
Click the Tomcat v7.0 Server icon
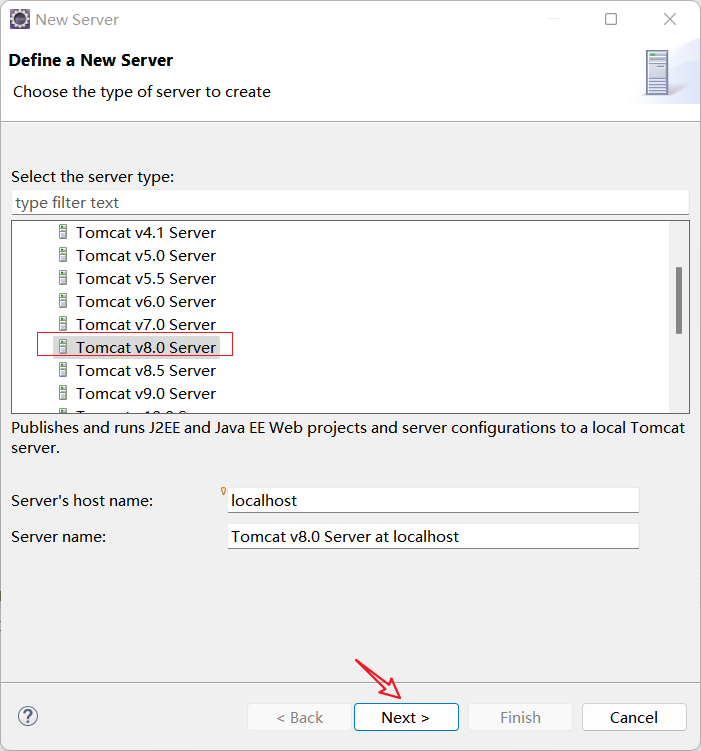point(63,324)
